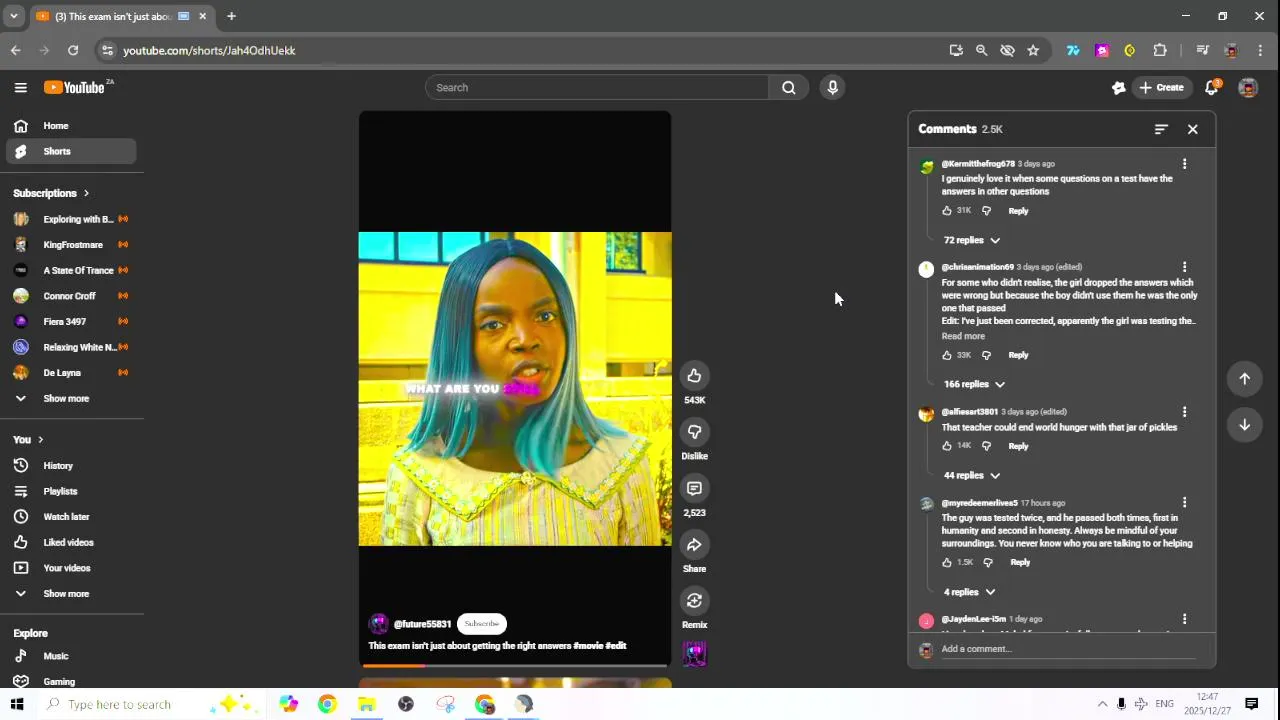Close the comments panel
This screenshot has width=1280, height=720.
[1192, 129]
